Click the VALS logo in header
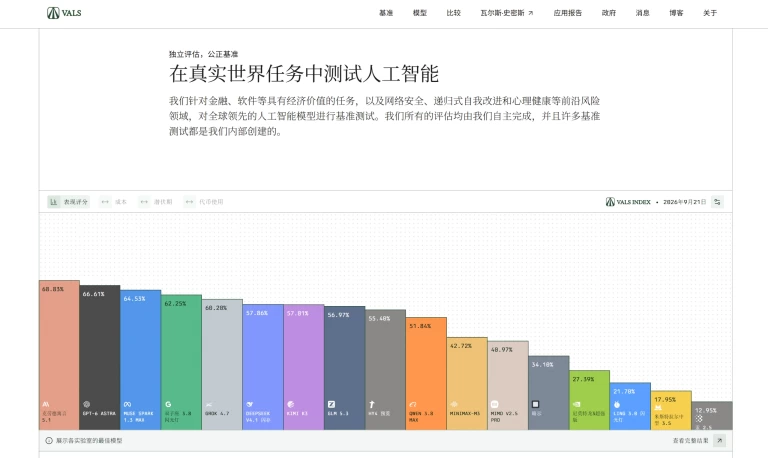Image resolution: width=768 pixels, height=458 pixels. [64, 13]
